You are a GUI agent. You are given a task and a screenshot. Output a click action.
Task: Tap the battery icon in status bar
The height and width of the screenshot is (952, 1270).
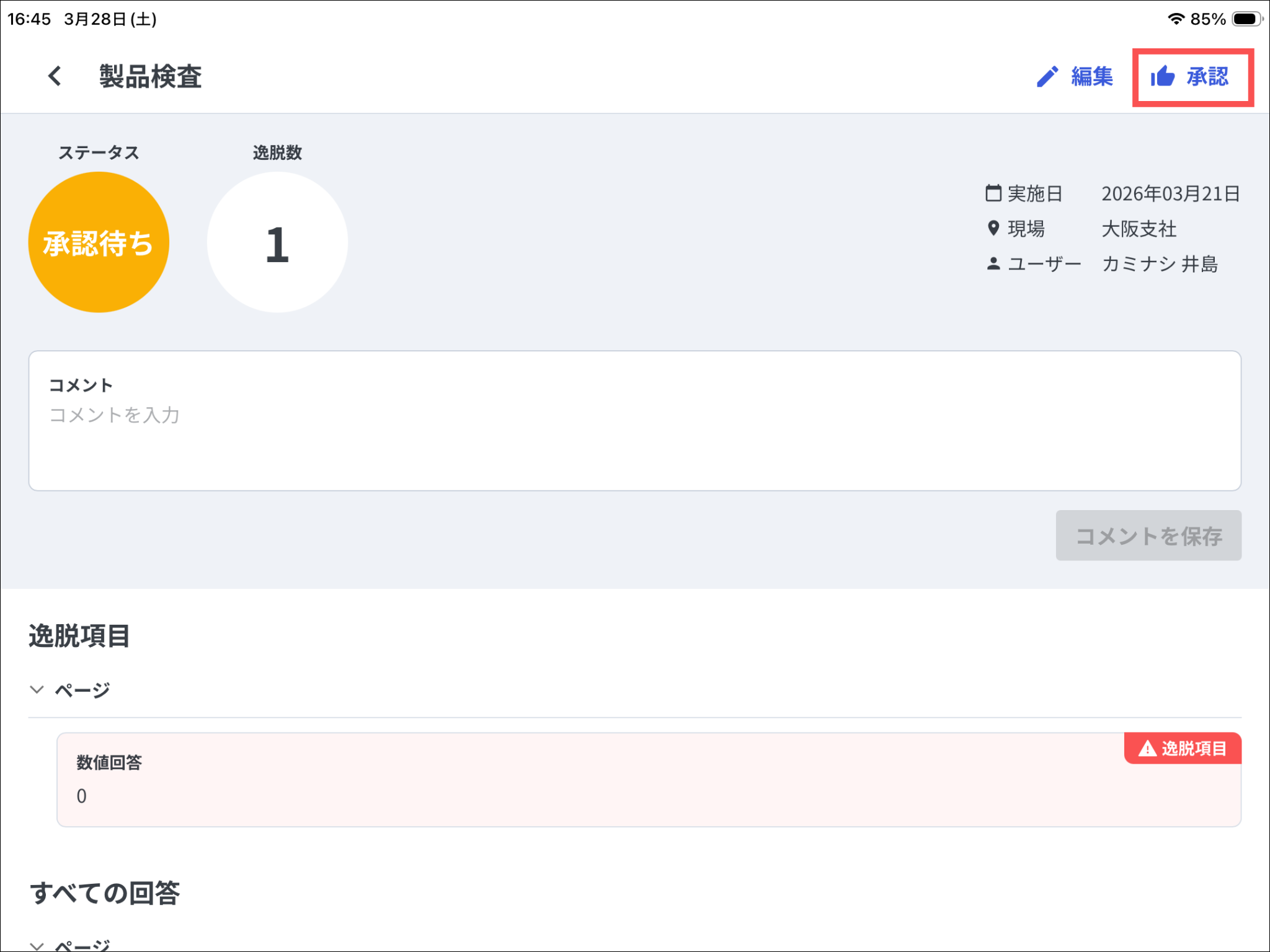coord(1246,19)
